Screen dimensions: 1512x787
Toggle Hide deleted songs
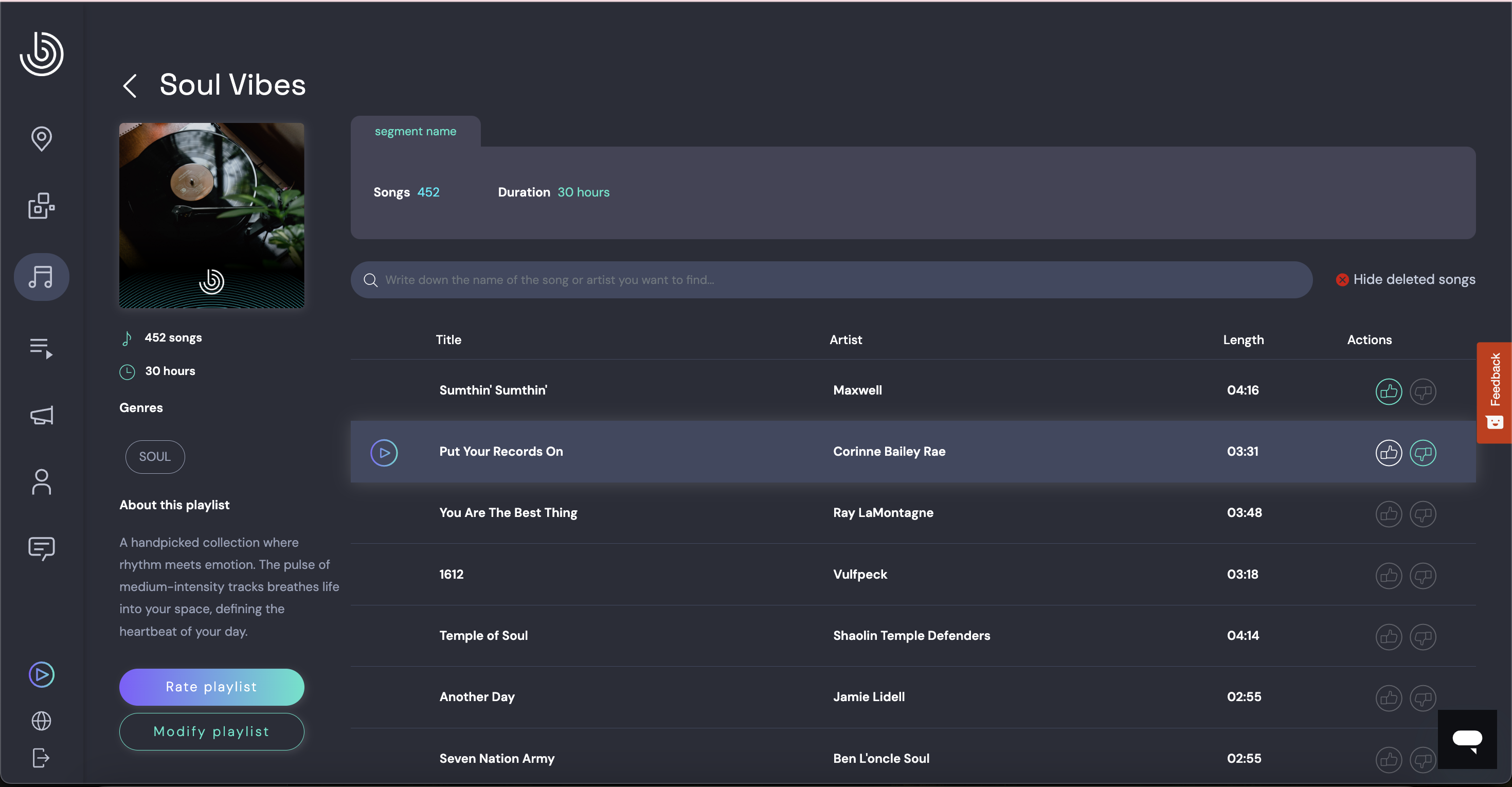click(1405, 280)
